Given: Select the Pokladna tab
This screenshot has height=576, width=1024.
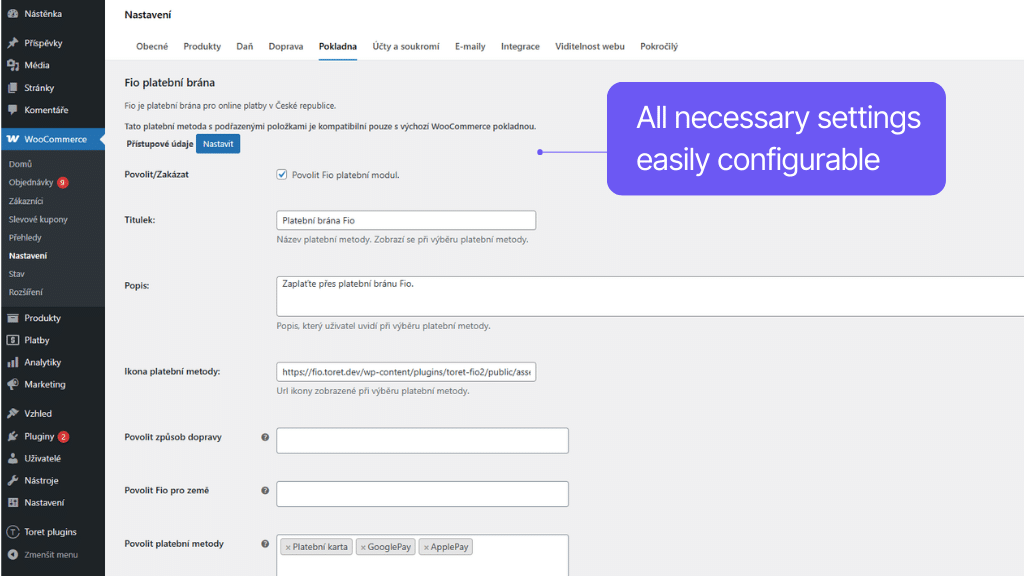Looking at the screenshot, I should [338, 46].
